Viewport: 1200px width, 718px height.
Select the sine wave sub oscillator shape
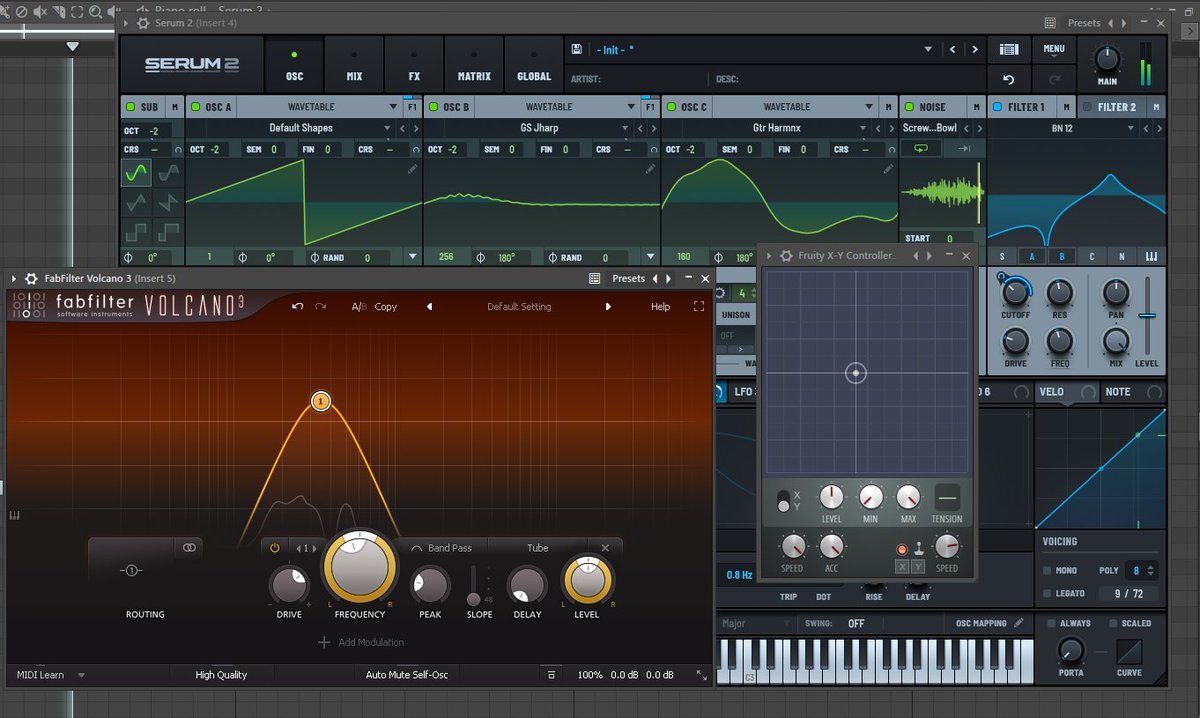point(136,173)
